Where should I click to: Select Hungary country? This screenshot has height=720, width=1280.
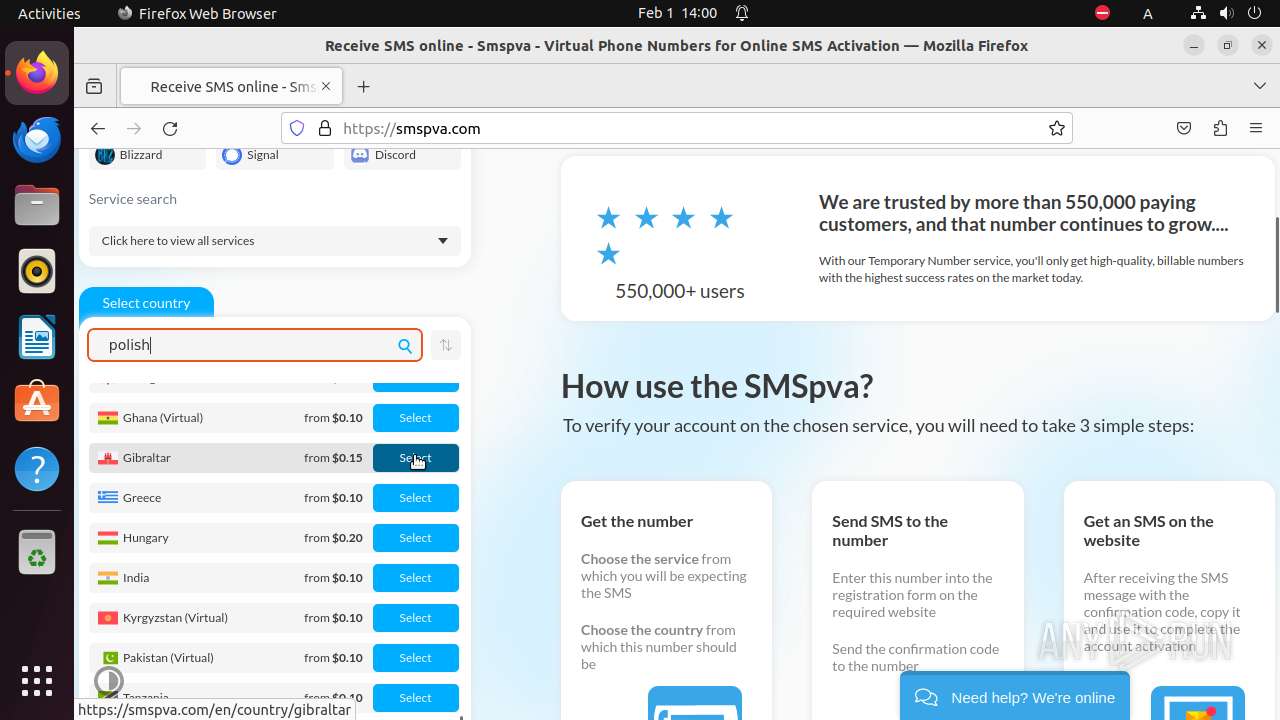point(415,538)
